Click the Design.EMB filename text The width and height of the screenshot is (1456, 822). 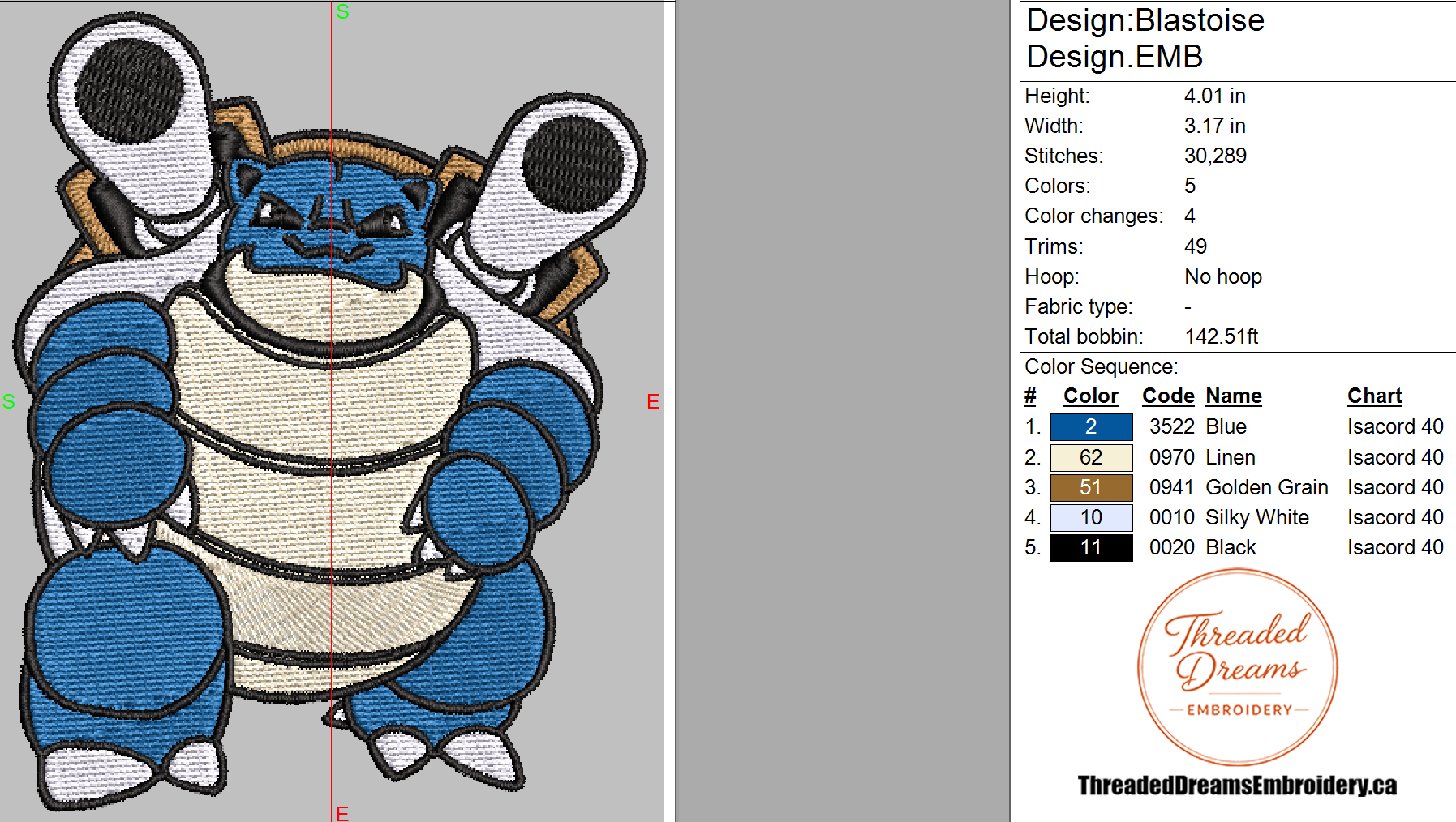pyautogui.click(x=1115, y=57)
